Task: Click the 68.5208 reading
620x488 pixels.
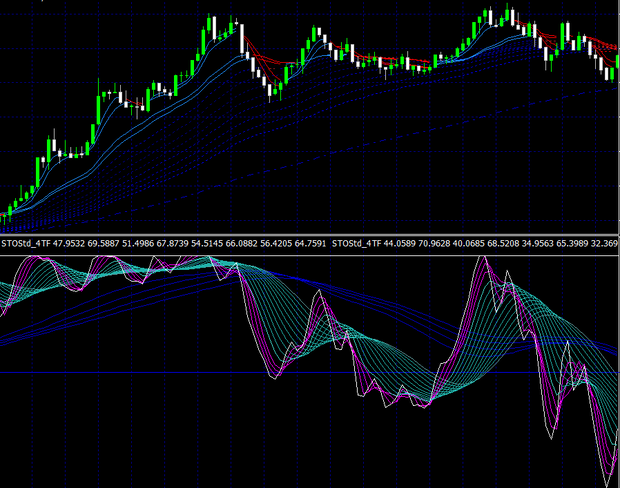Action: point(503,243)
